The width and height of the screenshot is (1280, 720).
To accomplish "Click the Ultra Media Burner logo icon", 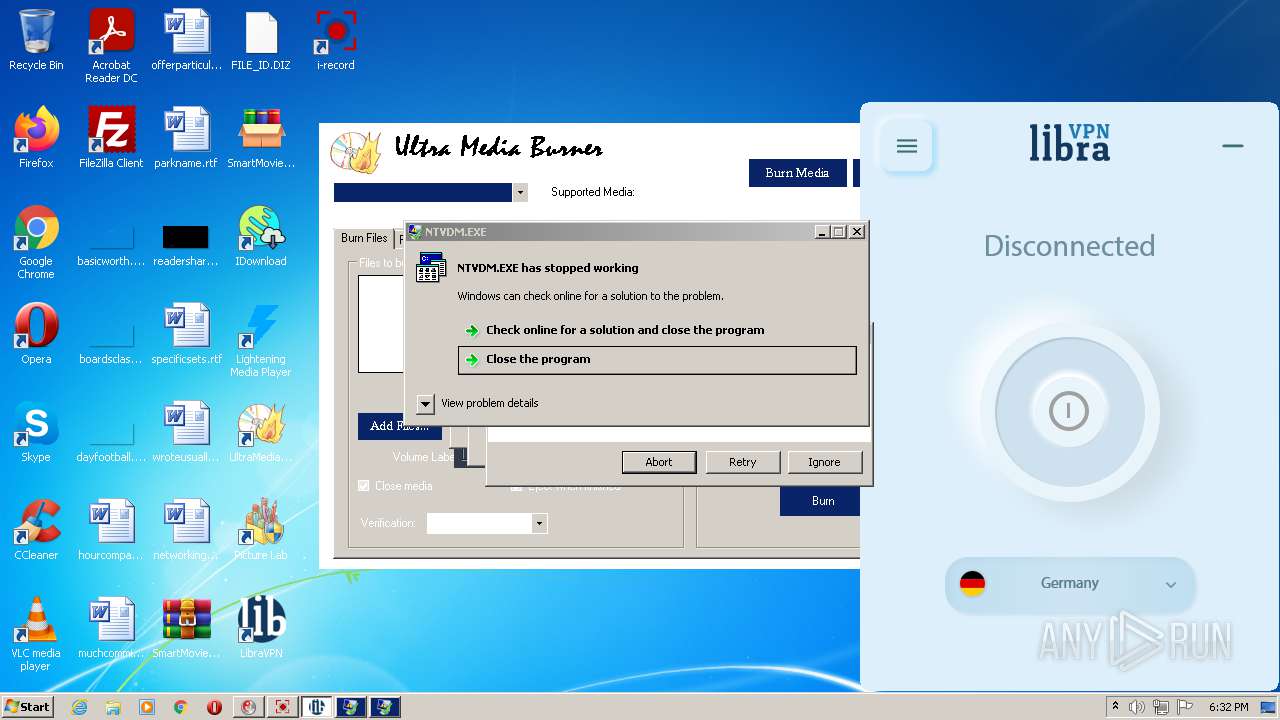I will pyautogui.click(x=355, y=152).
